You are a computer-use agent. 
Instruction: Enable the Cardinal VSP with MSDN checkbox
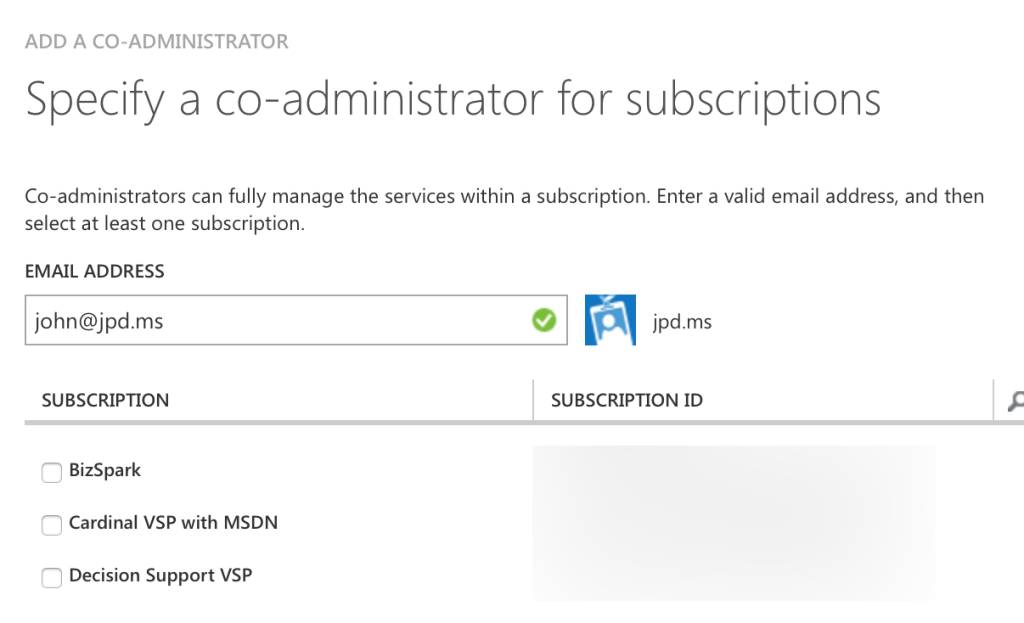pyautogui.click(x=52, y=524)
